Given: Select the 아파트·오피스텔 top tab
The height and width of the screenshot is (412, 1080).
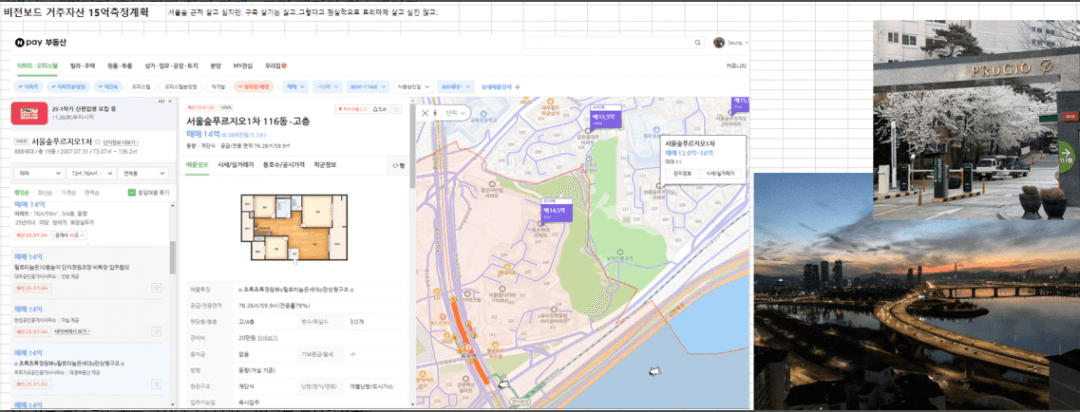Looking at the screenshot, I should [37, 65].
